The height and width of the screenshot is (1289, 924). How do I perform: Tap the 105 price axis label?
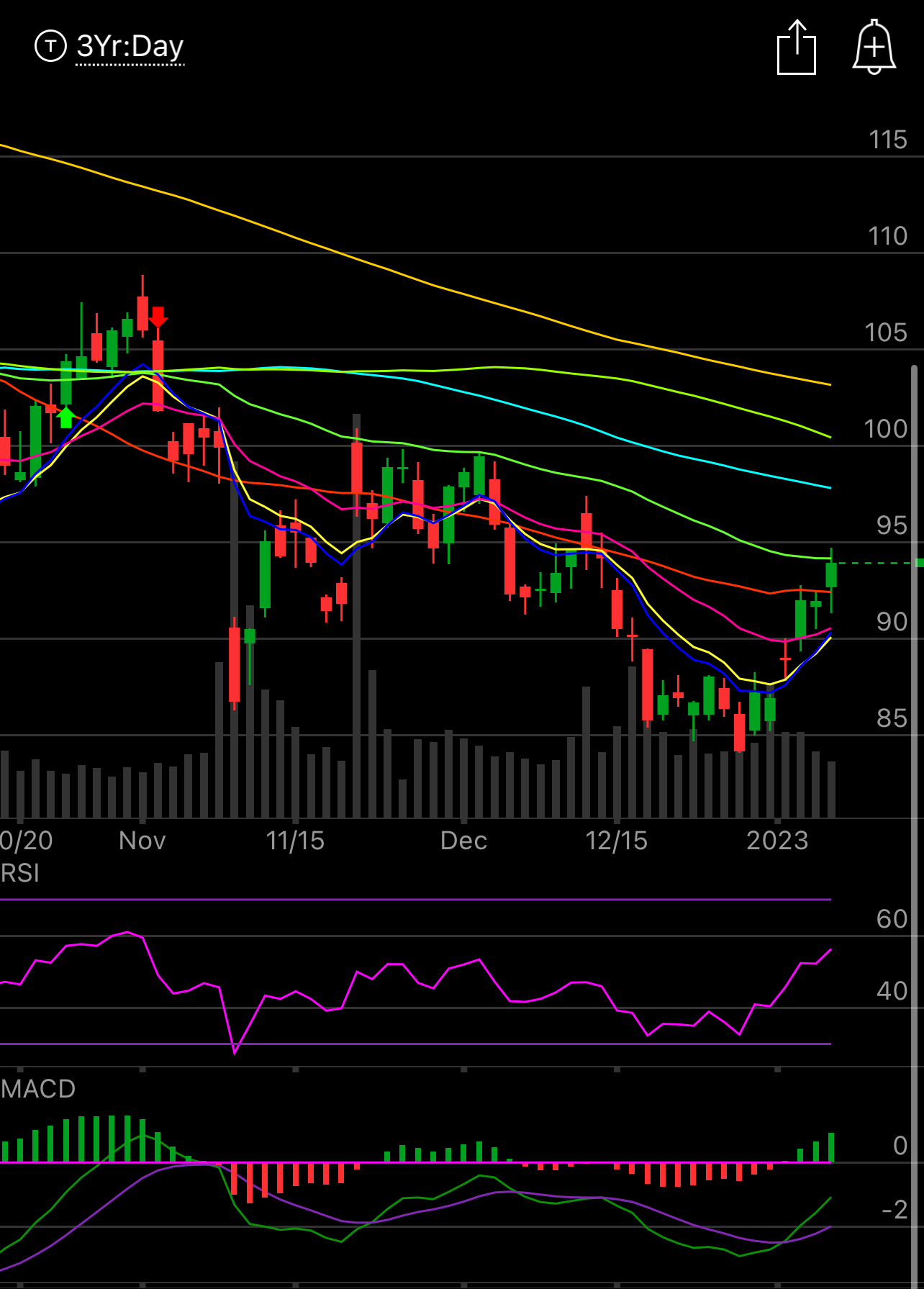click(886, 333)
